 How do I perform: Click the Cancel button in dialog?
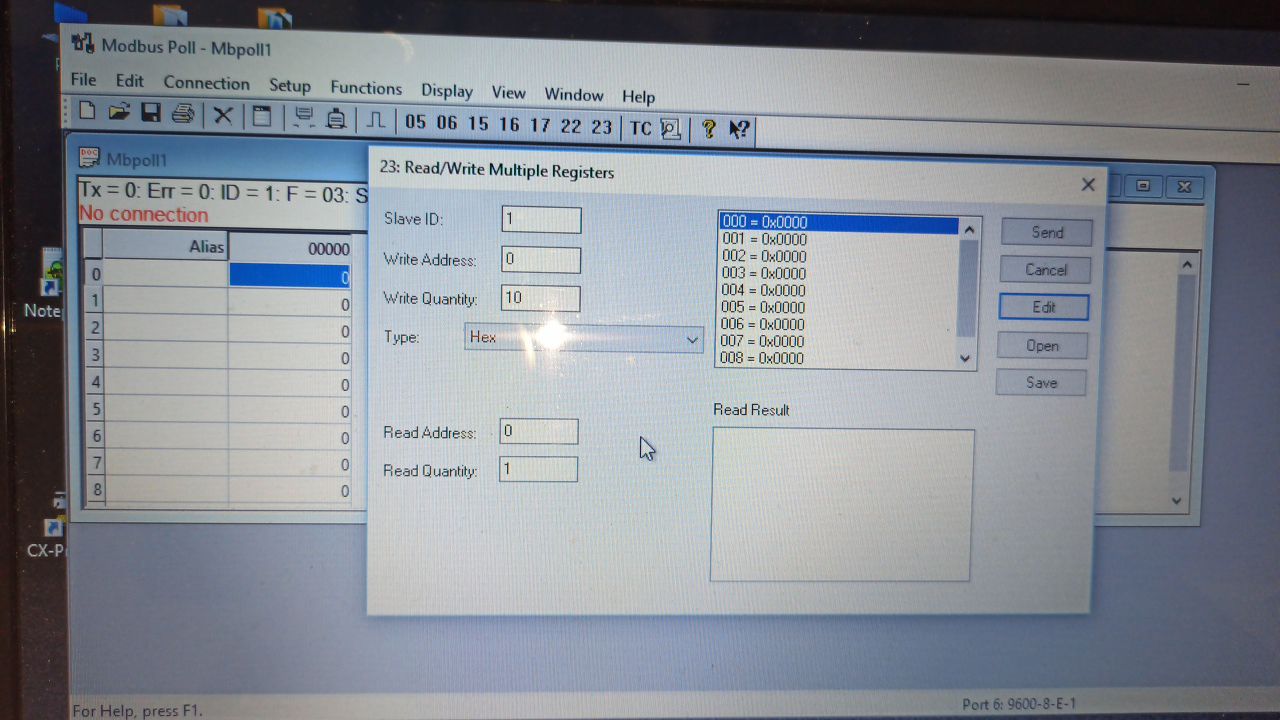point(1046,270)
